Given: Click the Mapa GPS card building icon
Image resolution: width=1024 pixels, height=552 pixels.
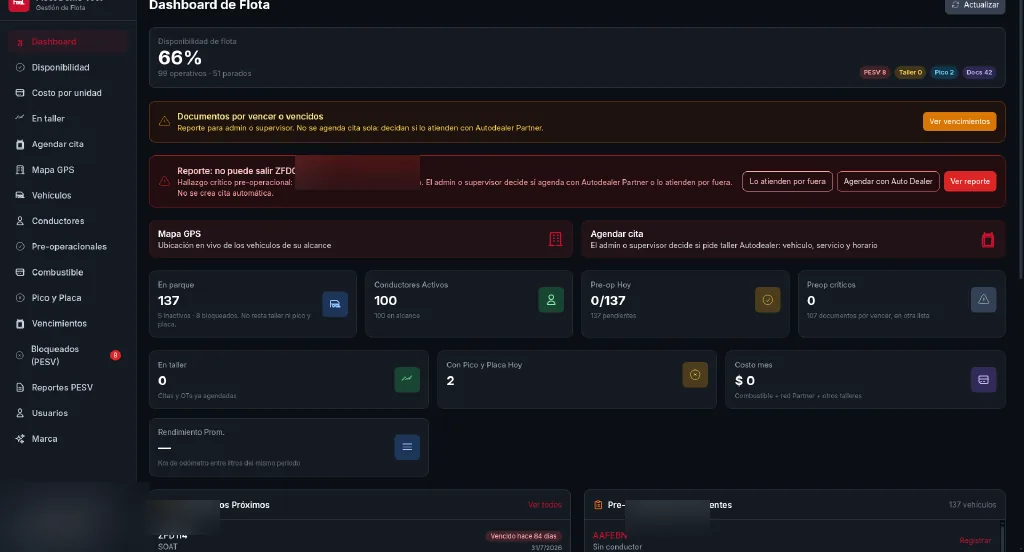Looking at the screenshot, I should pos(555,239).
